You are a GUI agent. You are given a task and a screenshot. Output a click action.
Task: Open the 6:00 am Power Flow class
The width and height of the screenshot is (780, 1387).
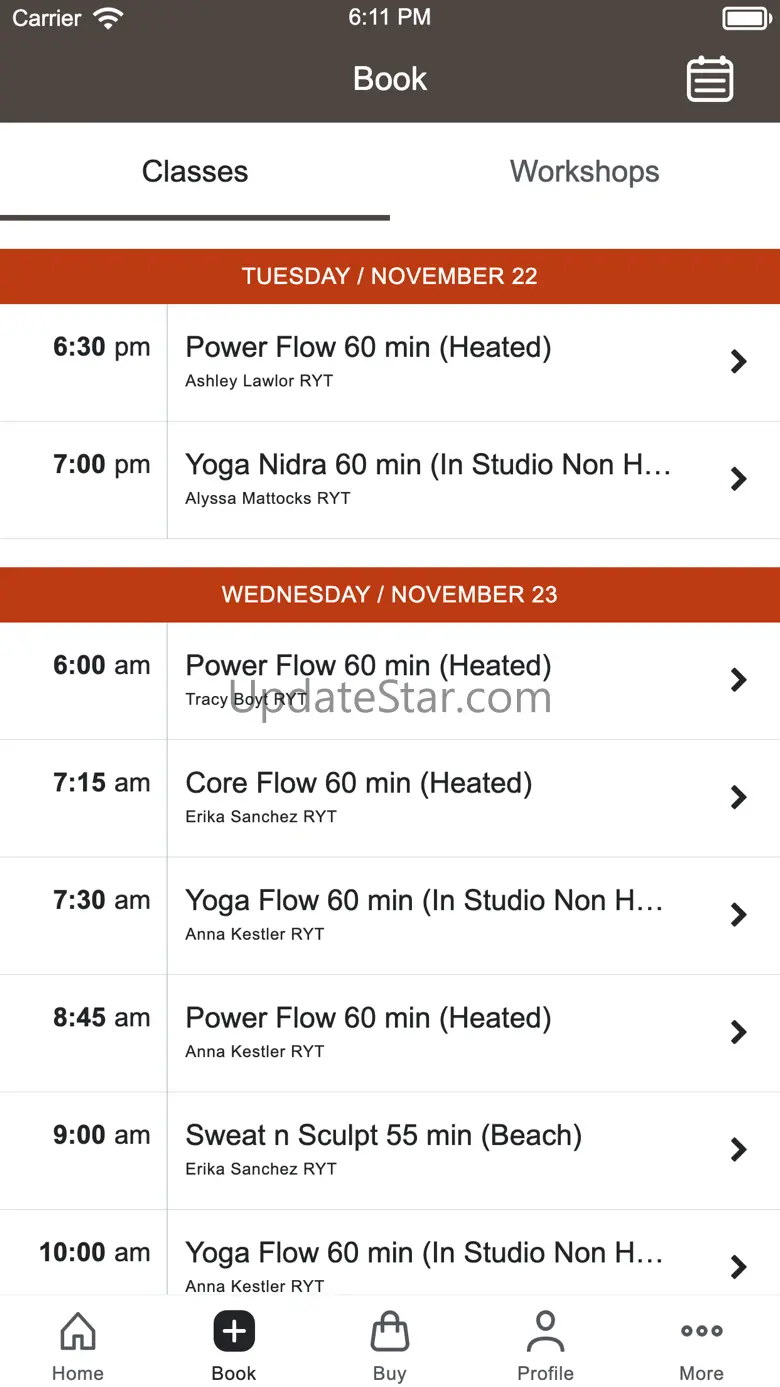(x=368, y=666)
